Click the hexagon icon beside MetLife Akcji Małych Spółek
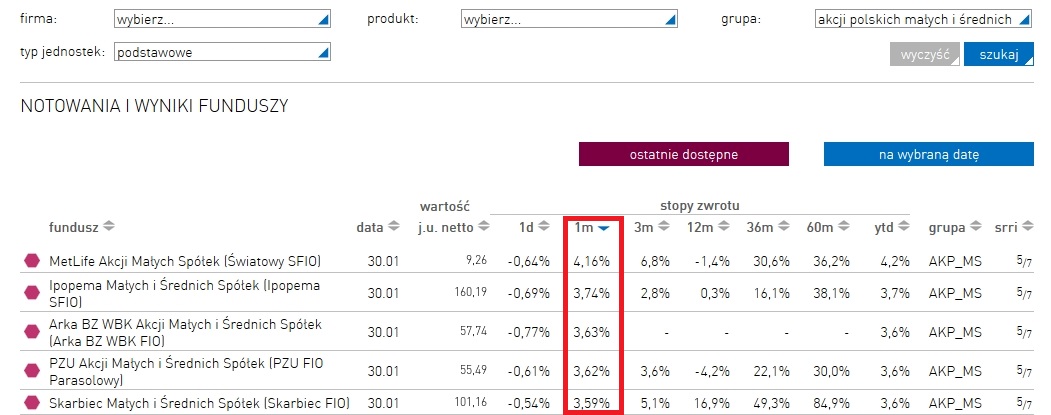 pos(32,261)
